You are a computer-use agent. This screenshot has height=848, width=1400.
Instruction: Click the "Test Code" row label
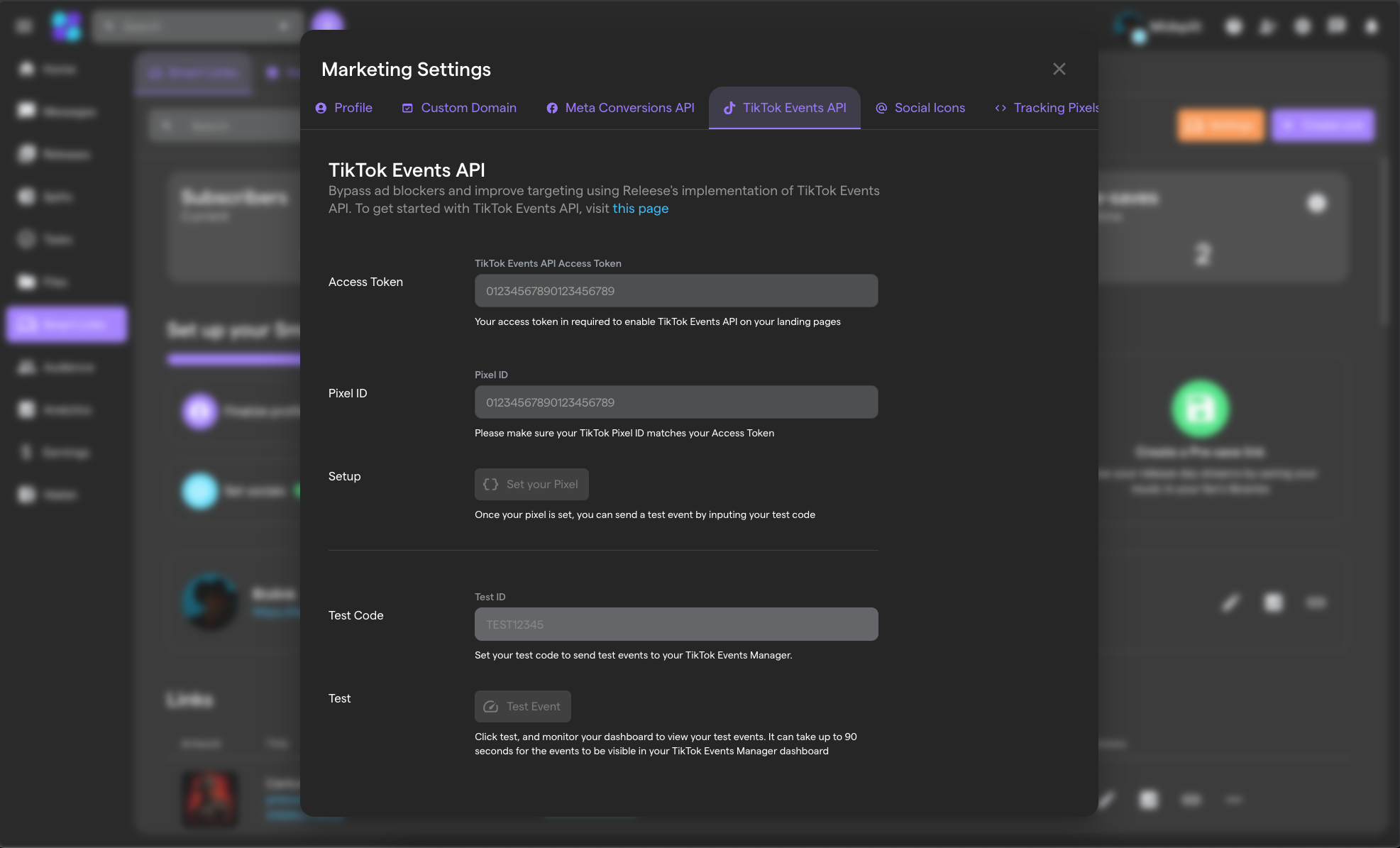coord(355,616)
